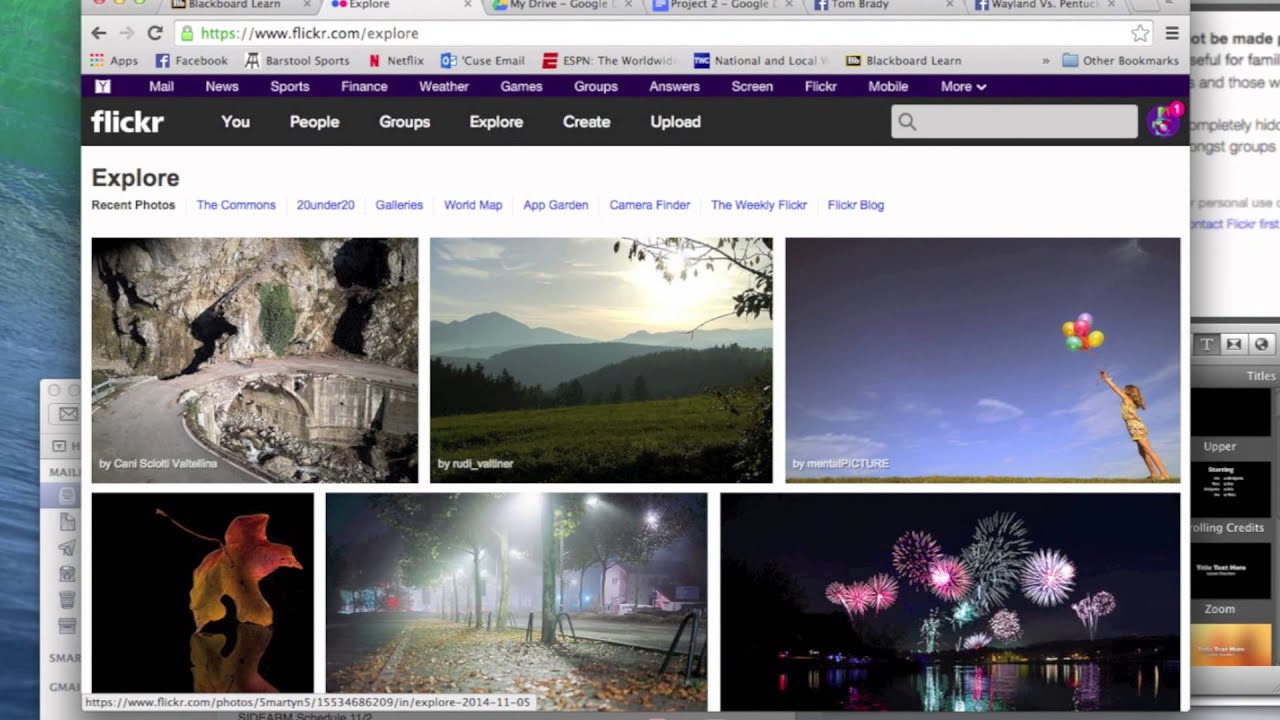Open the Create menu on Flickr
Viewport: 1280px width, 720px height.
586,122
